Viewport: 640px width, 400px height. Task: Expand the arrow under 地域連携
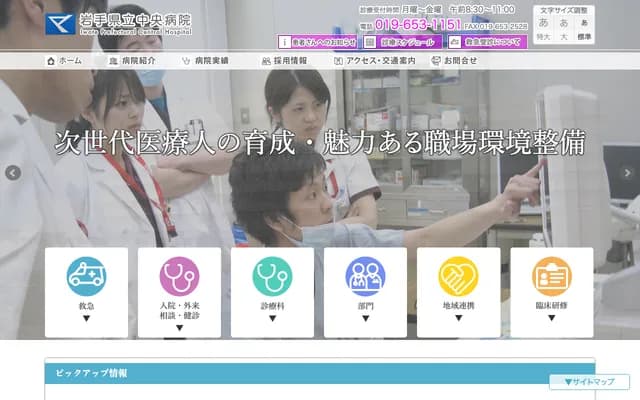point(458,319)
